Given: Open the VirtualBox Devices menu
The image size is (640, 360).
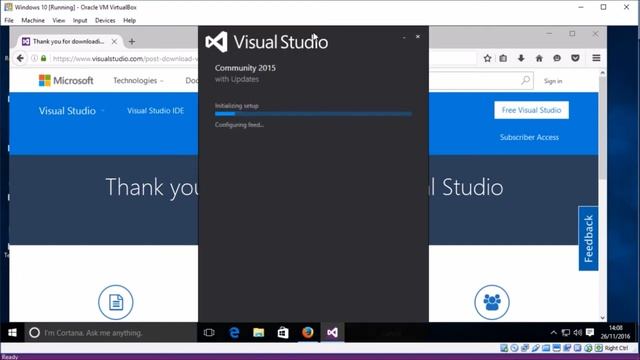Looking at the screenshot, I should pyautogui.click(x=105, y=20).
